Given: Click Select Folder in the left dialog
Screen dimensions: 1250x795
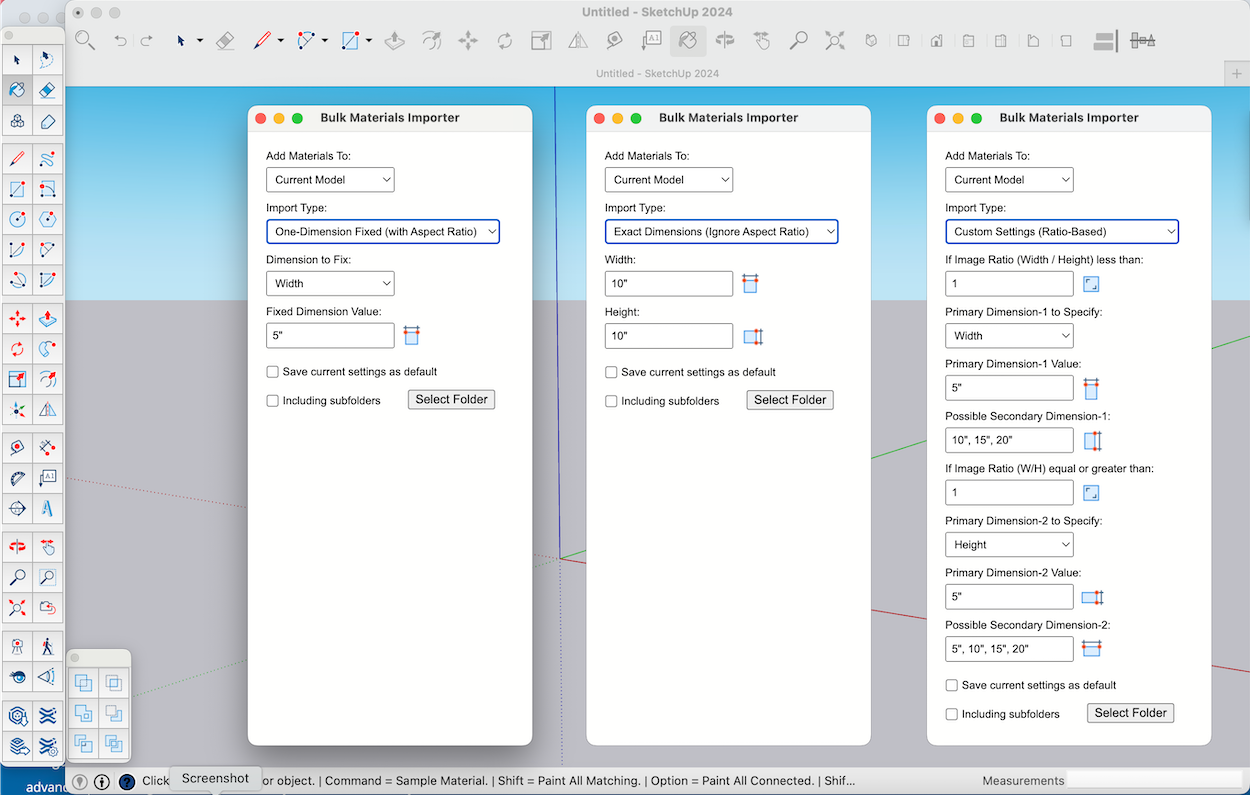Looking at the screenshot, I should point(451,400).
